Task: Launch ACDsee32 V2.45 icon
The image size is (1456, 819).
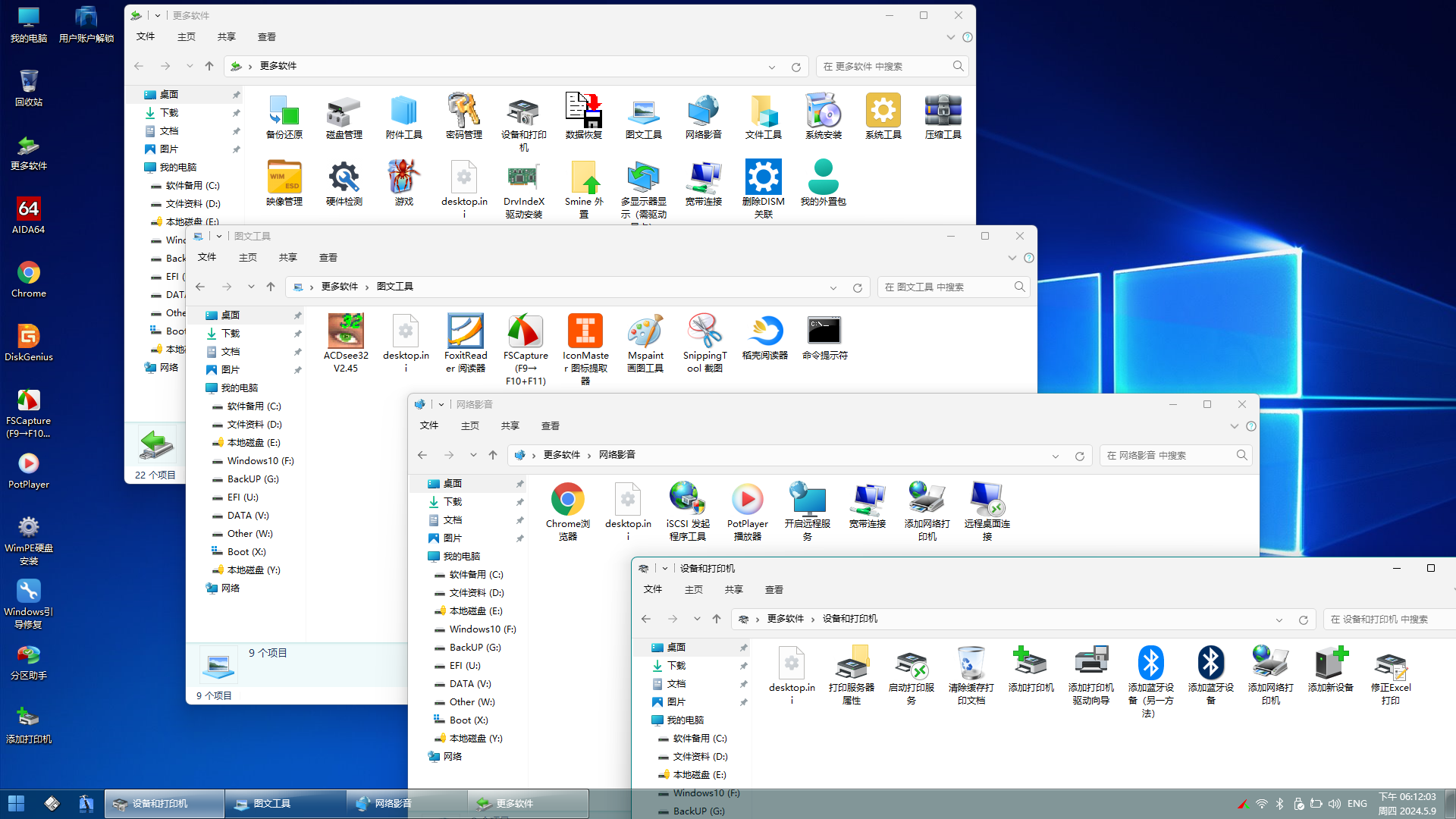Action: 346,344
